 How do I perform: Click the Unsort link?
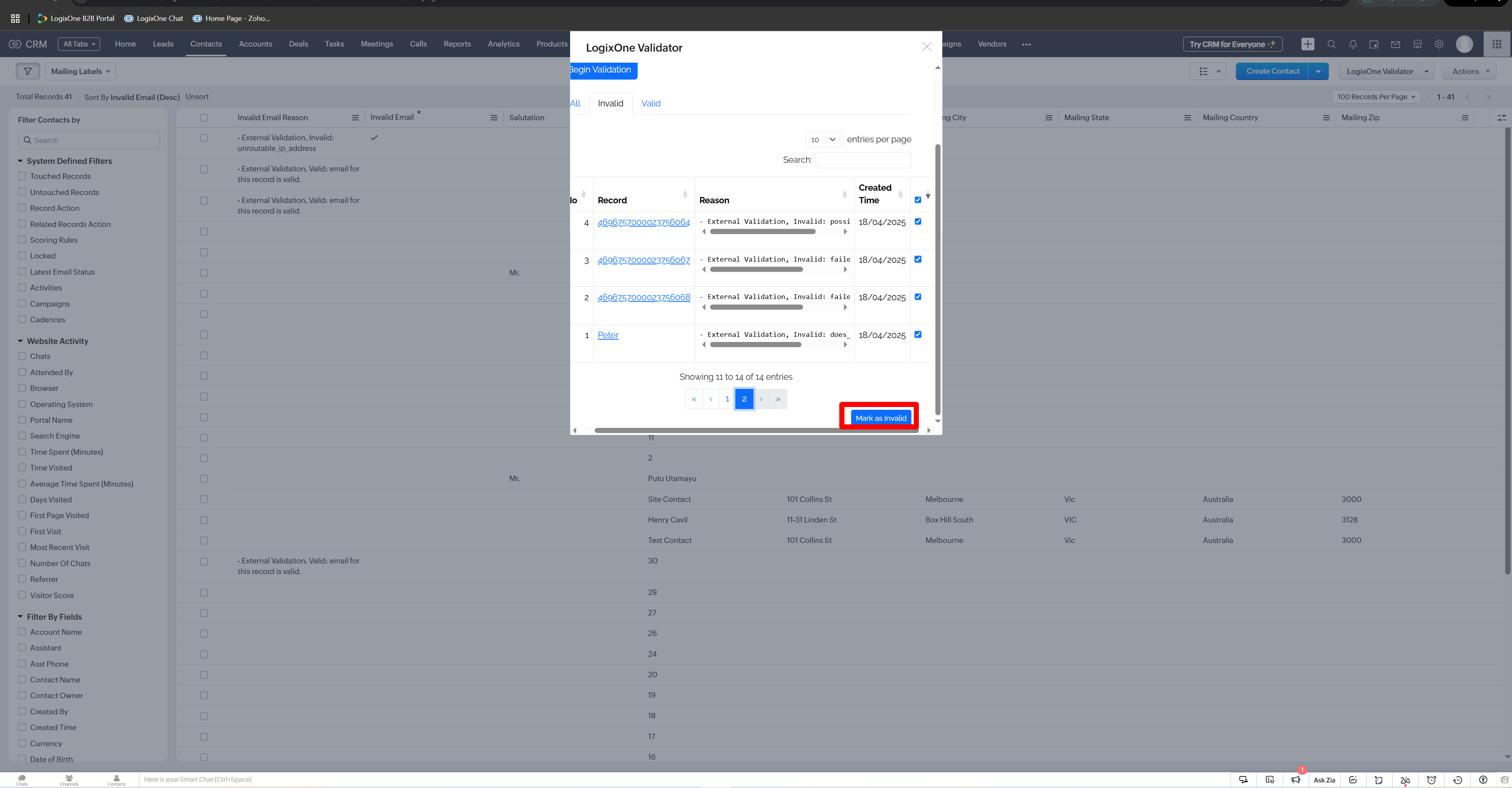[x=197, y=97]
